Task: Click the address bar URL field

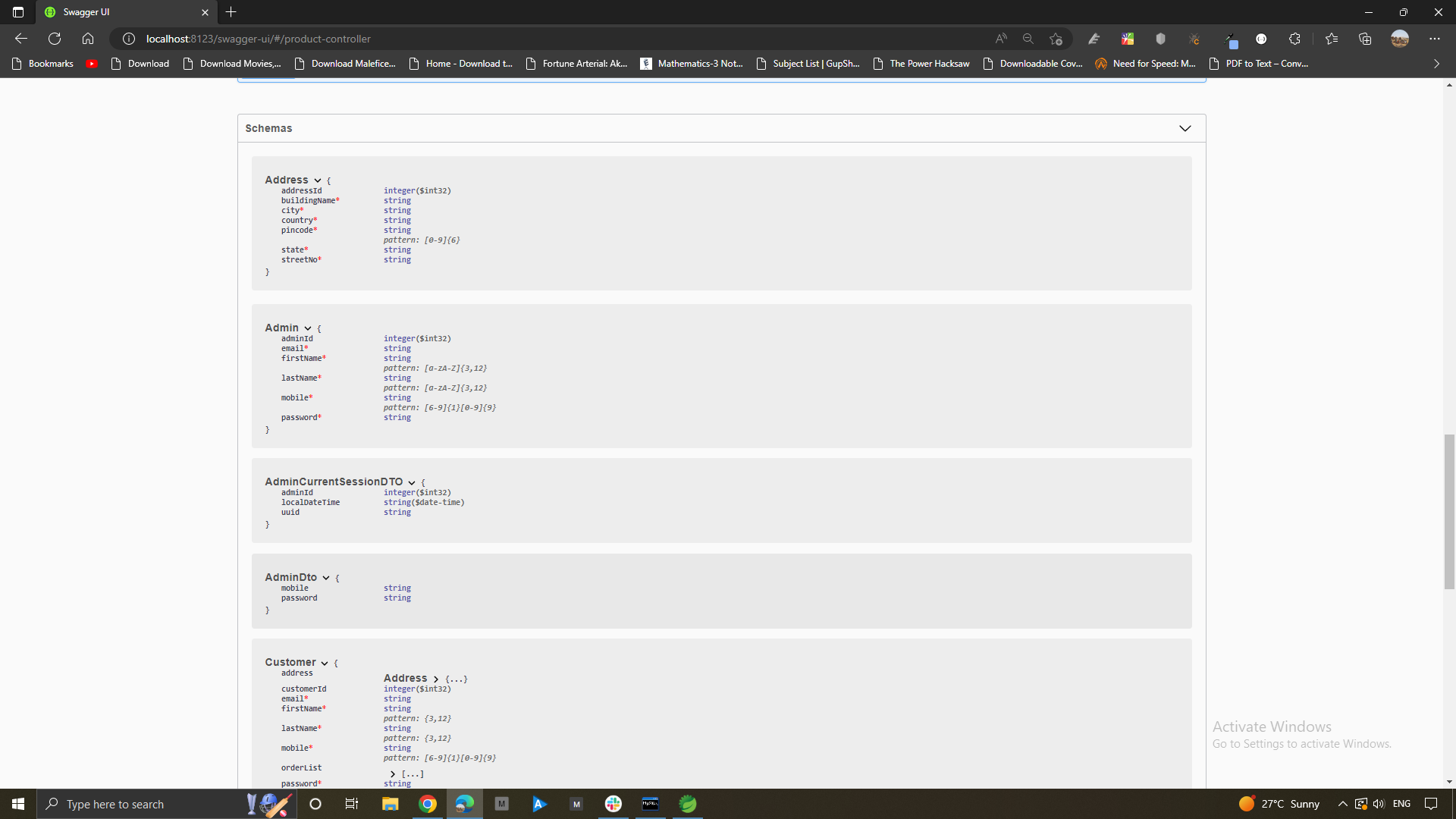Action: (x=531, y=39)
